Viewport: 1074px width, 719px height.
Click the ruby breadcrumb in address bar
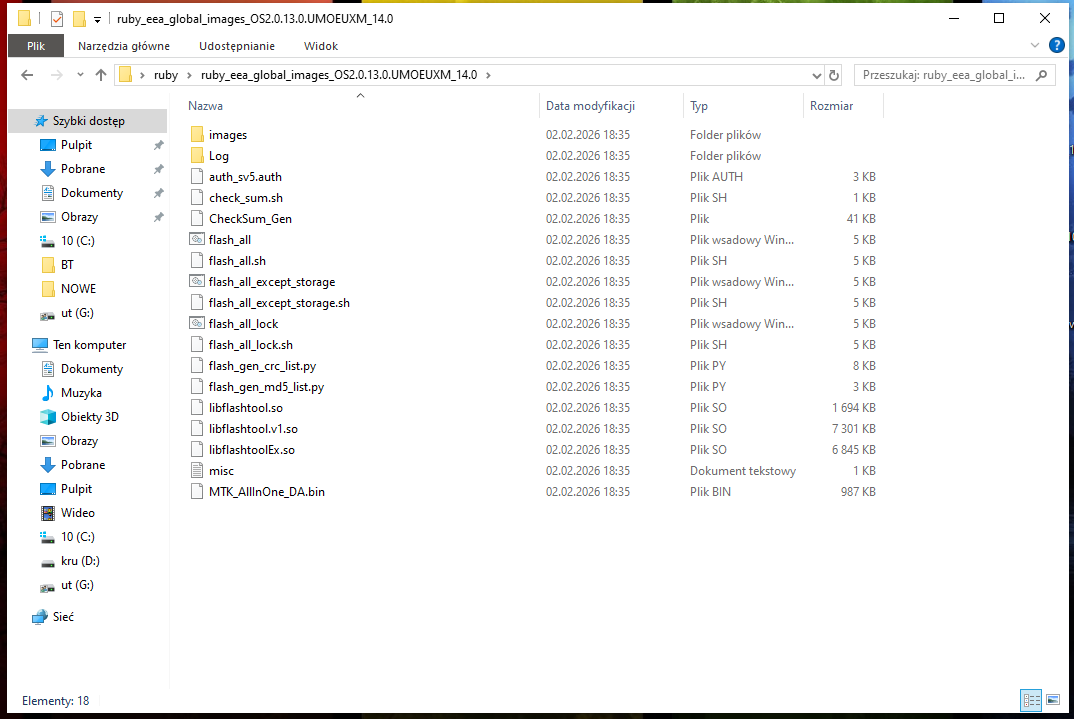[x=166, y=75]
